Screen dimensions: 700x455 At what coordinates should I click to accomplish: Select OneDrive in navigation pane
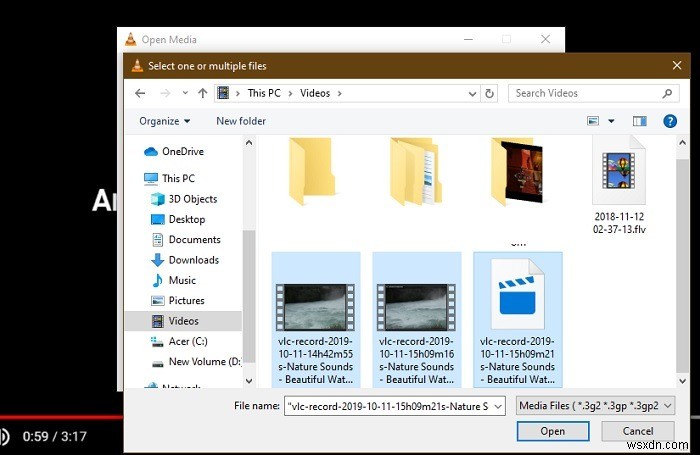pos(183,151)
